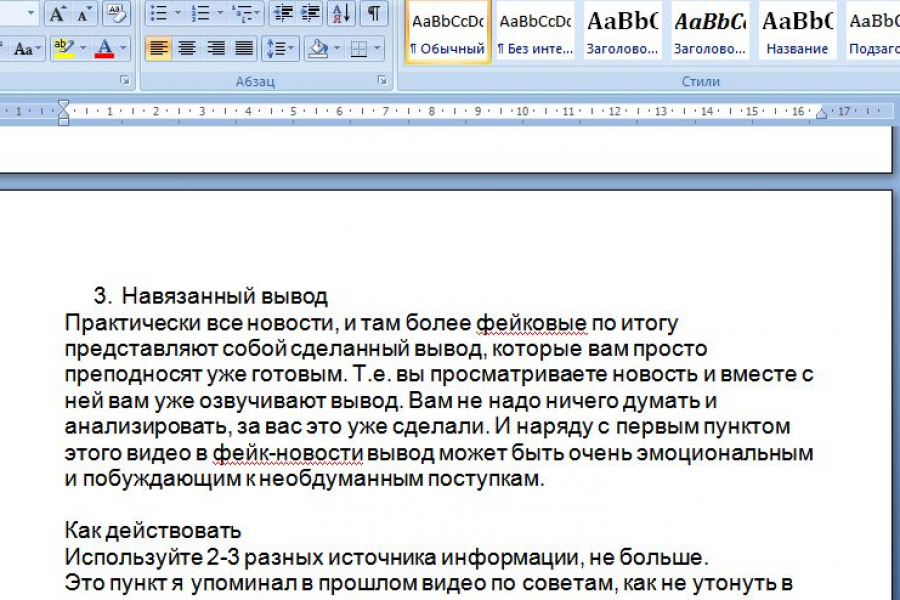Screen dimensions: 900x600
Task: Click the right indent marker on ruler
Action: coord(821,113)
